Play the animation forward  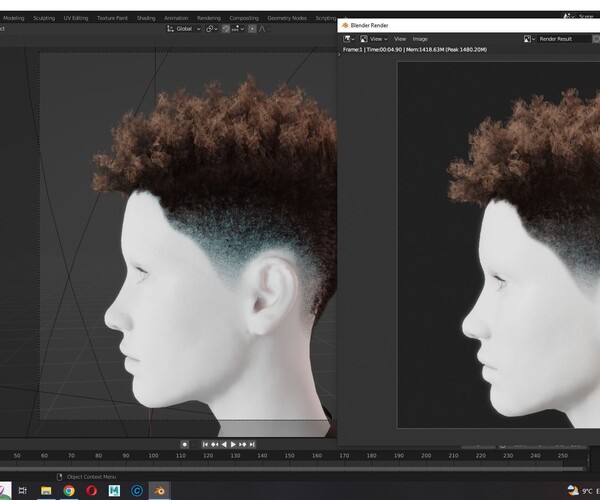click(233, 444)
